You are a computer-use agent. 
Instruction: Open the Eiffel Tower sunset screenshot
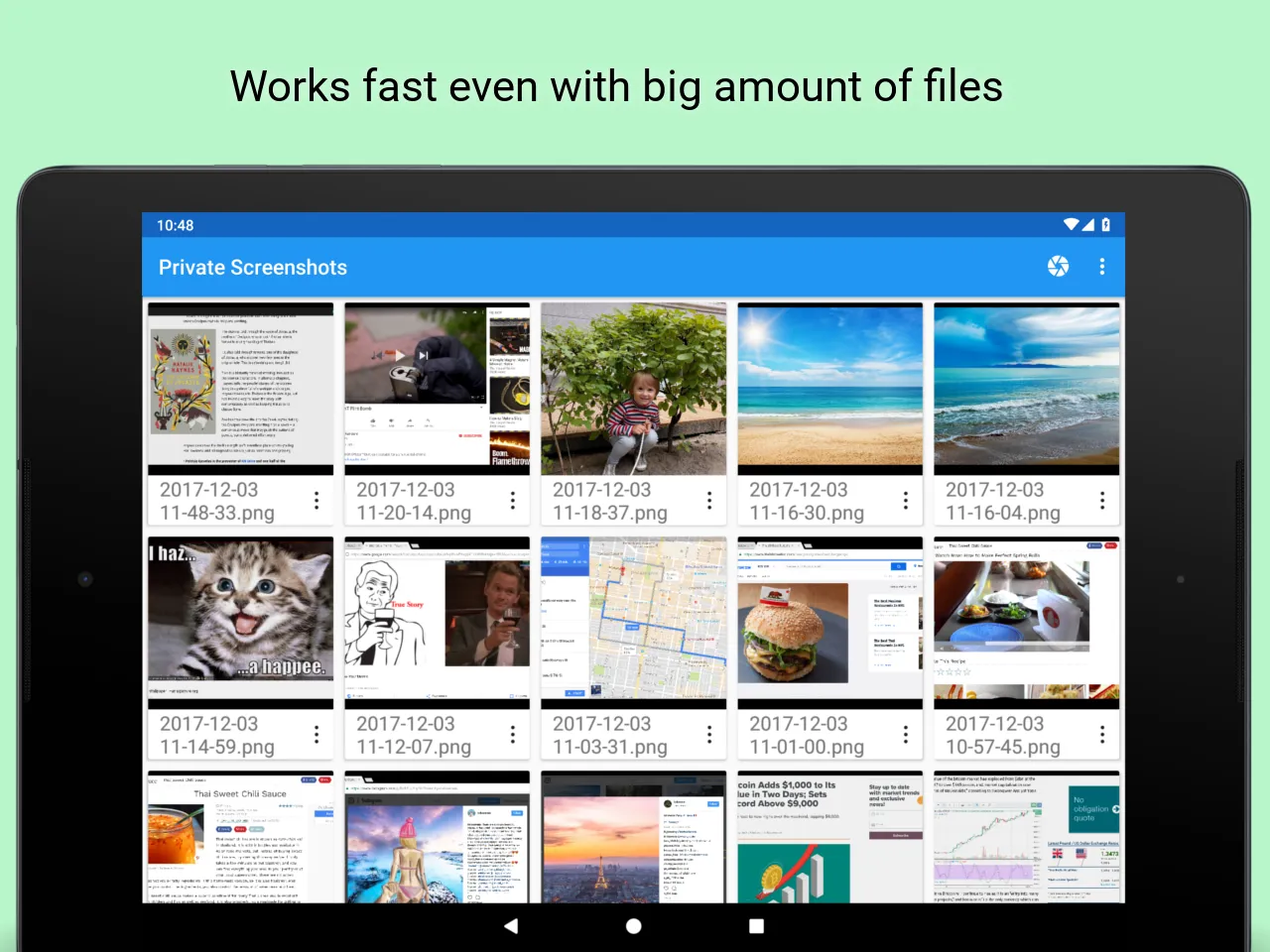633,838
